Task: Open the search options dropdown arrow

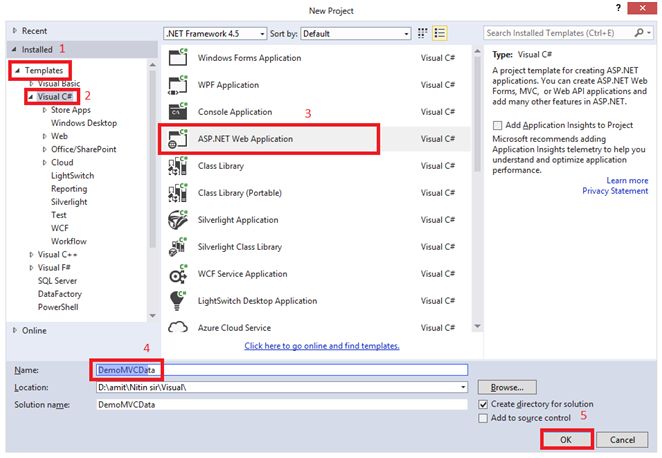Action: pyautogui.click(x=649, y=33)
